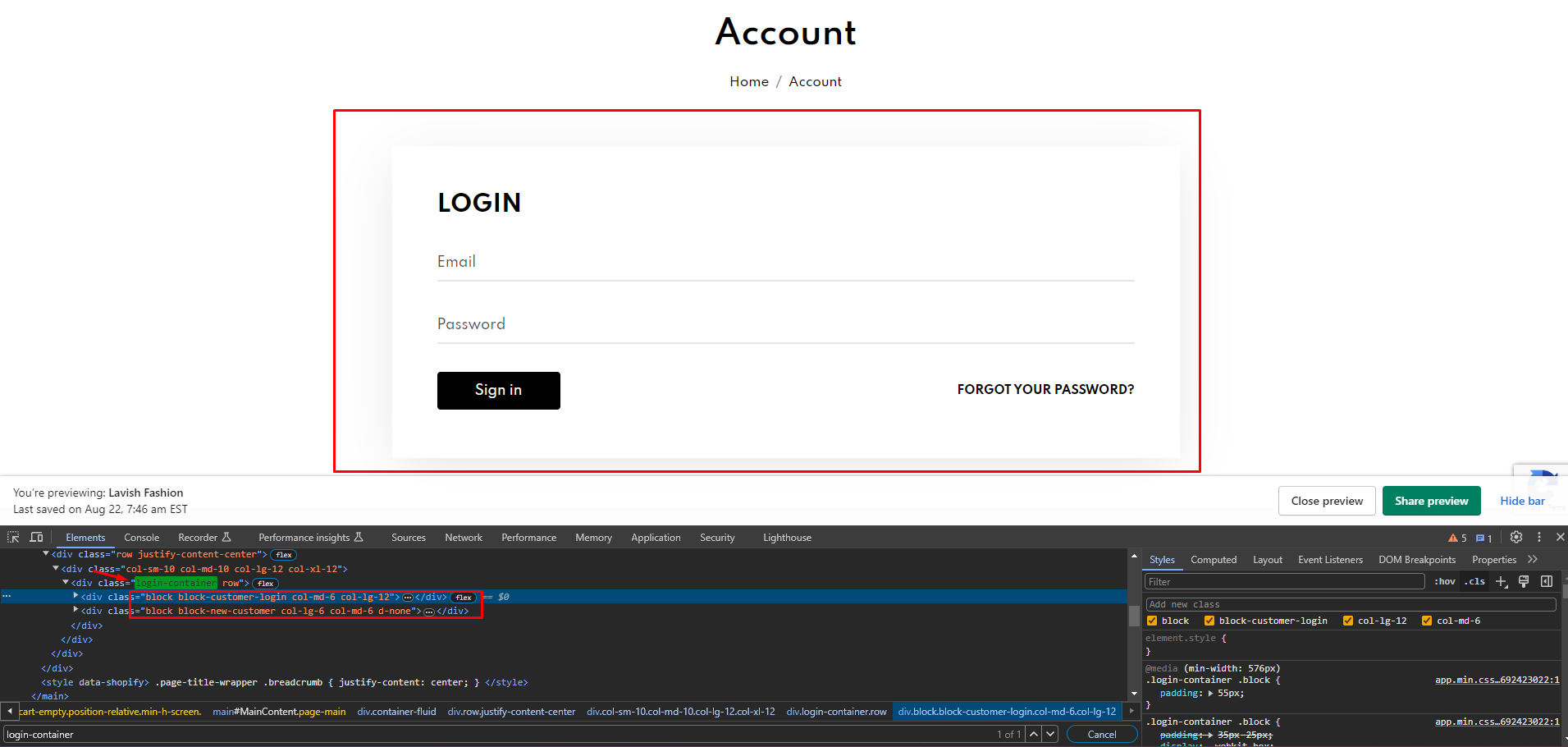Expand the block-new-customer div node
Screen dimensions: 1568x747
75,610
